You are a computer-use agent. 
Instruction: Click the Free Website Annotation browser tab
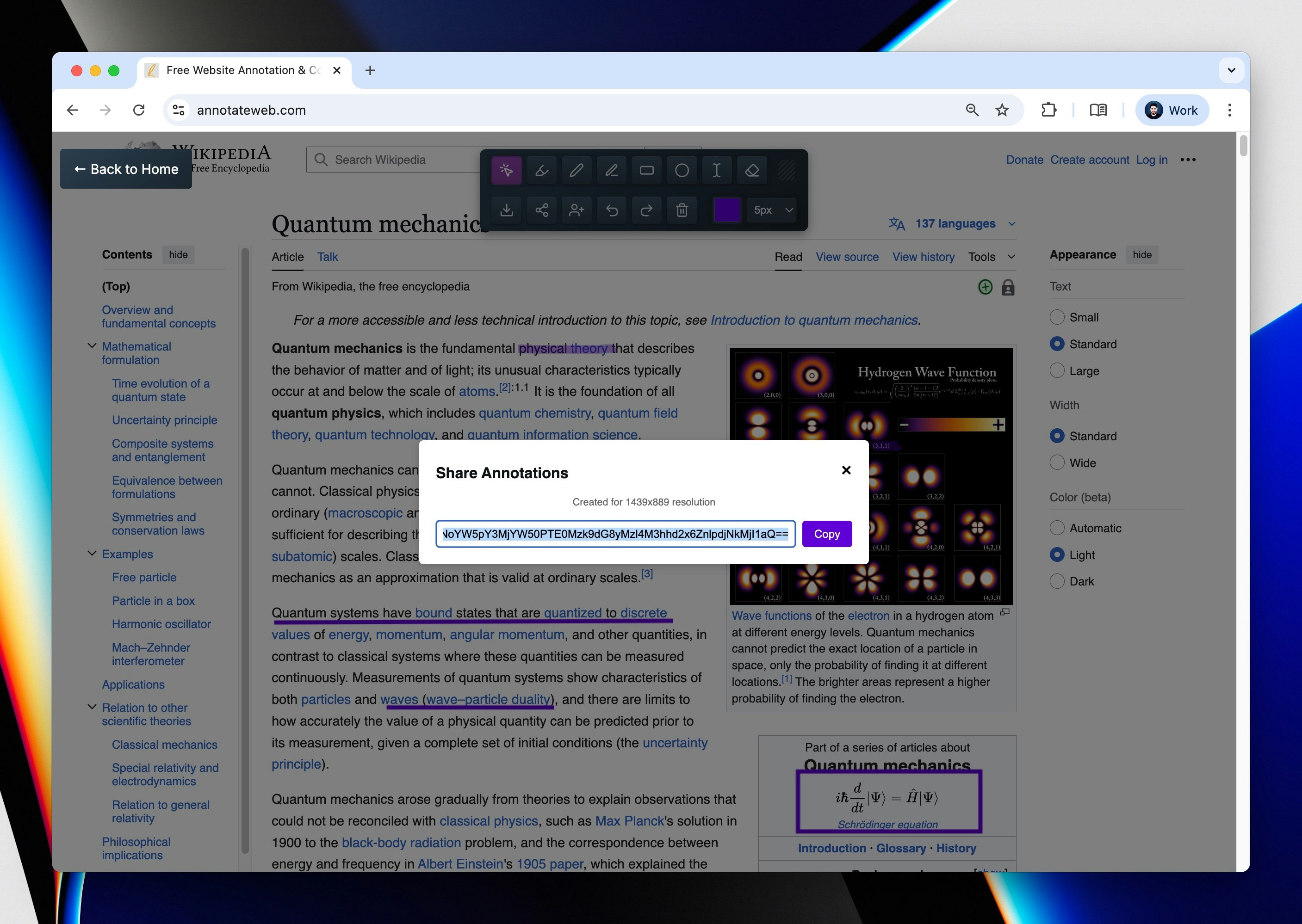point(243,71)
